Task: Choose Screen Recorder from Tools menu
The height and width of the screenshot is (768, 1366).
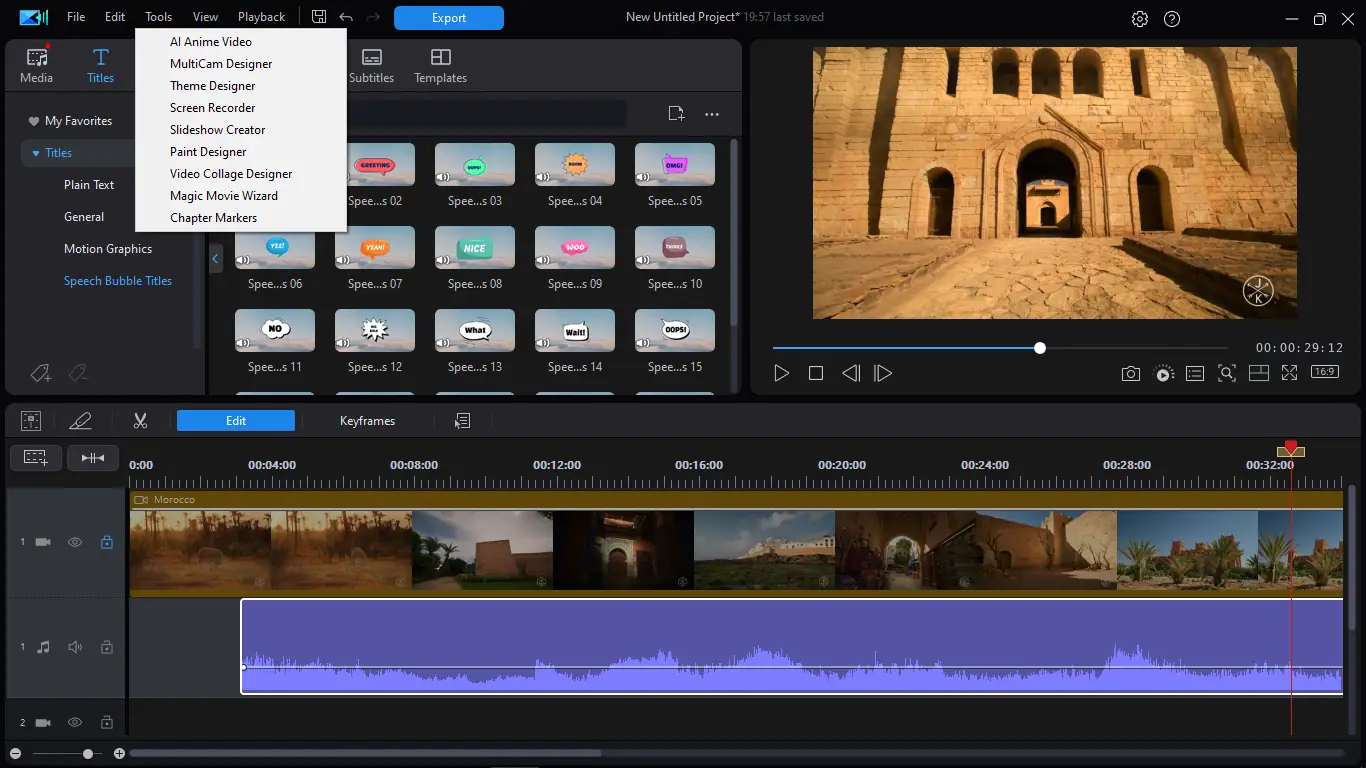Action: coord(212,108)
